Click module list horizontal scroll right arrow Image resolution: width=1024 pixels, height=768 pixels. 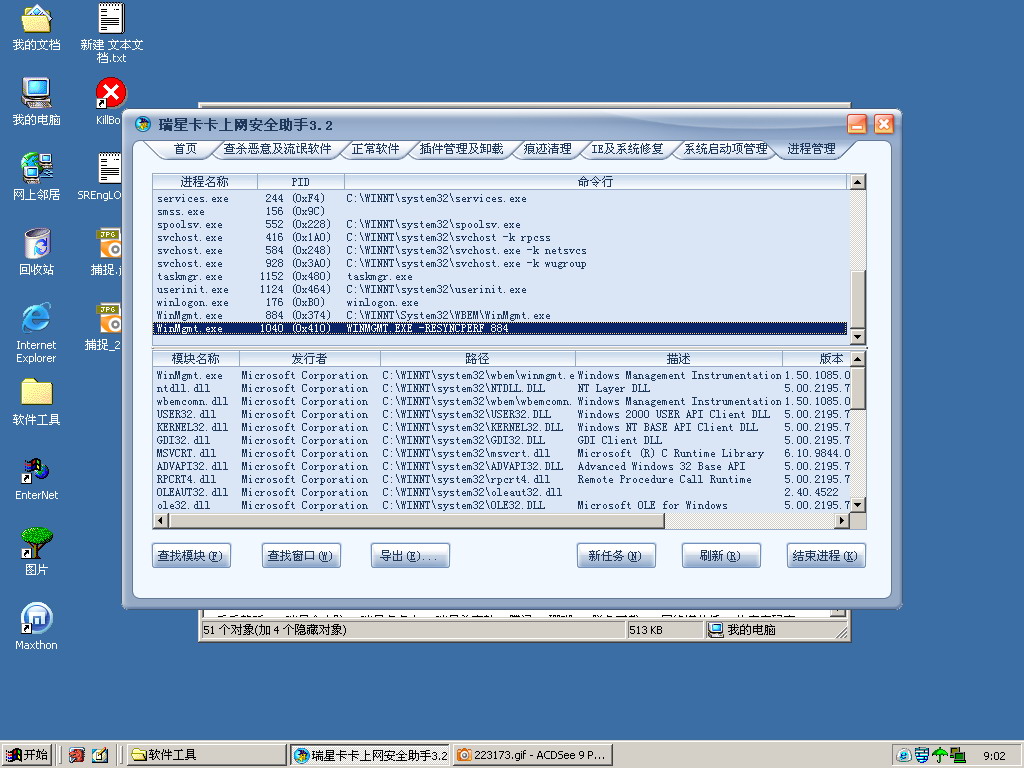[x=842, y=520]
